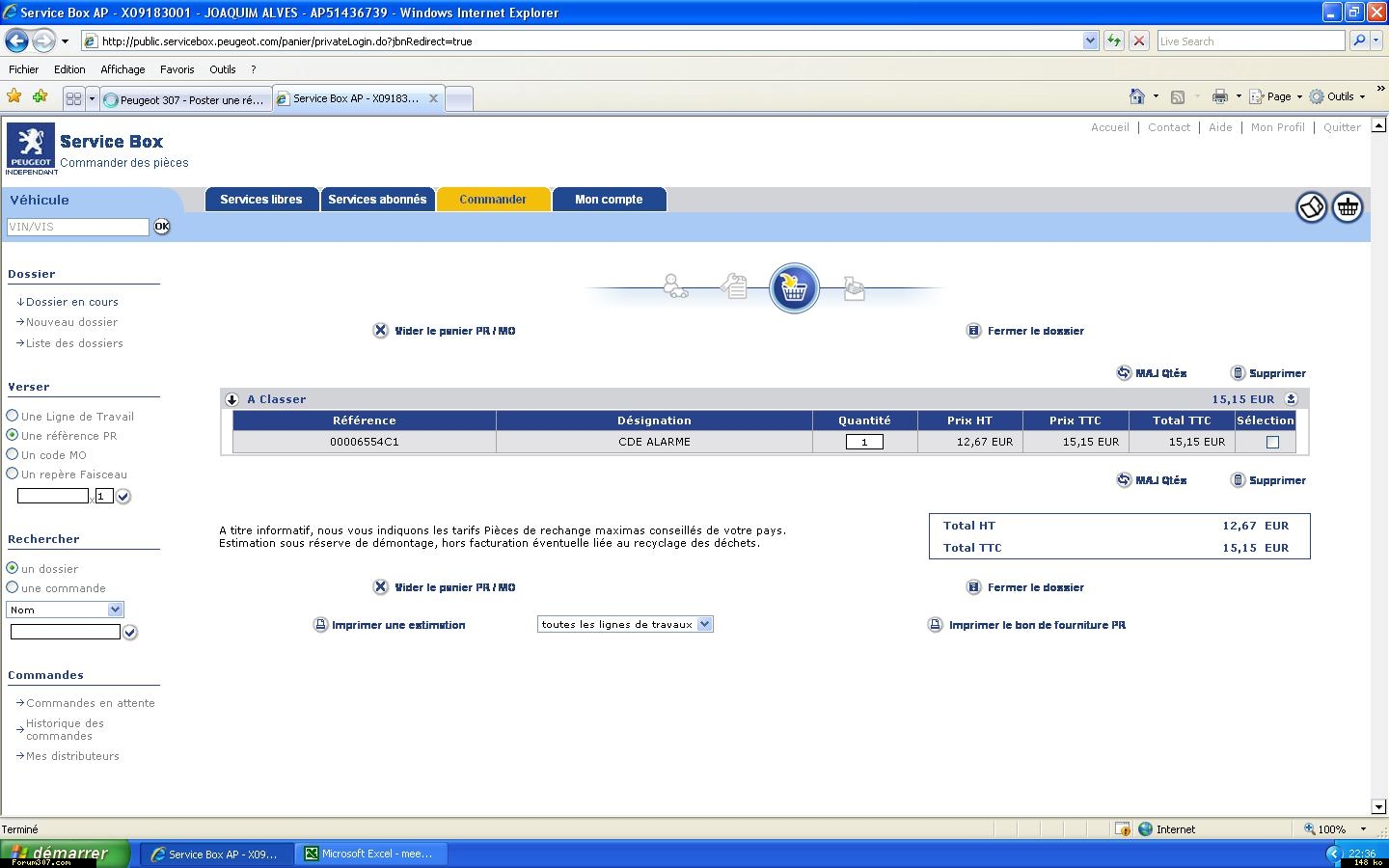Click the customer/vehicle step icon in the progress bar
This screenshot has height=868, width=1389.
675,286
